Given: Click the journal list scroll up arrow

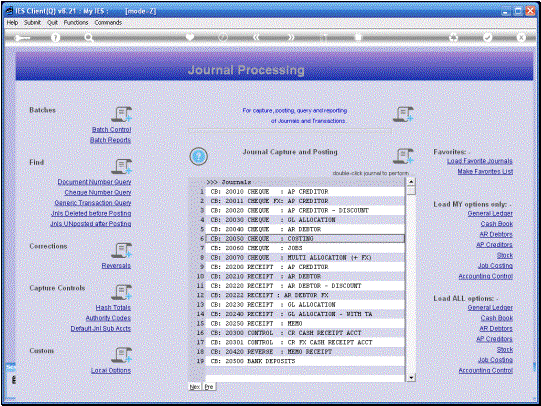Looking at the screenshot, I should (411, 182).
